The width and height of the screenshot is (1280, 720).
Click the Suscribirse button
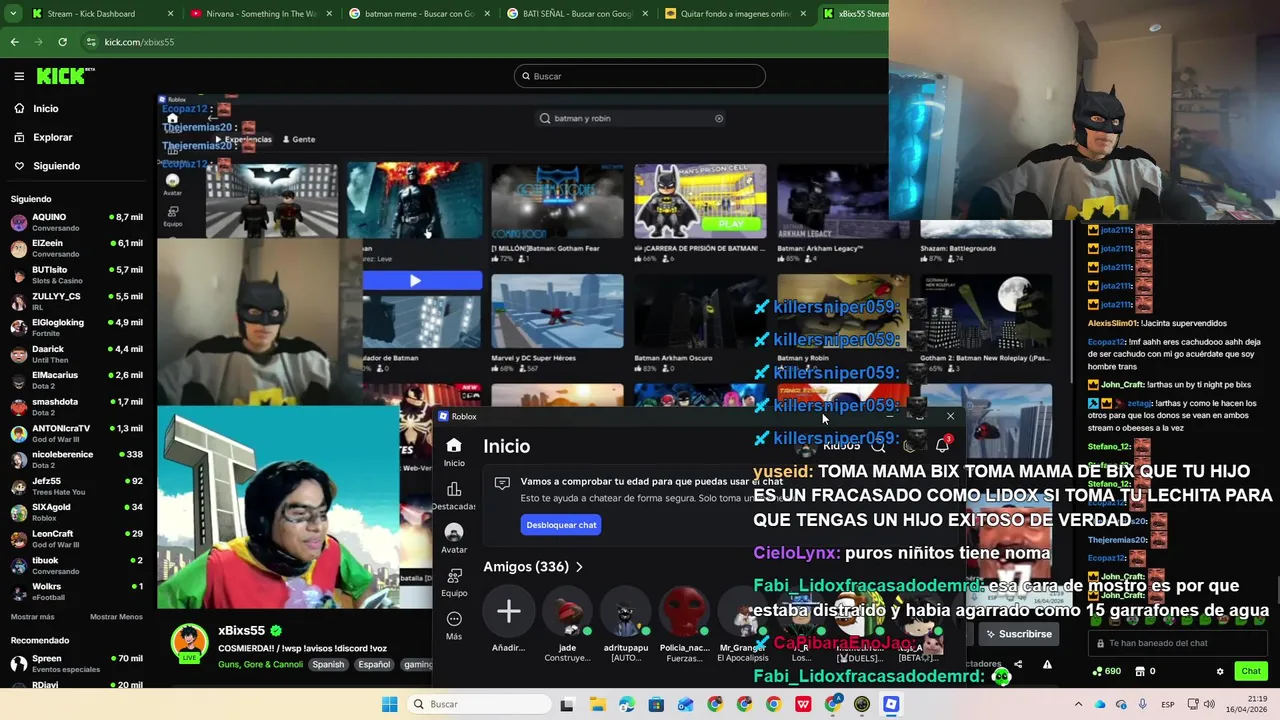click(x=1018, y=634)
